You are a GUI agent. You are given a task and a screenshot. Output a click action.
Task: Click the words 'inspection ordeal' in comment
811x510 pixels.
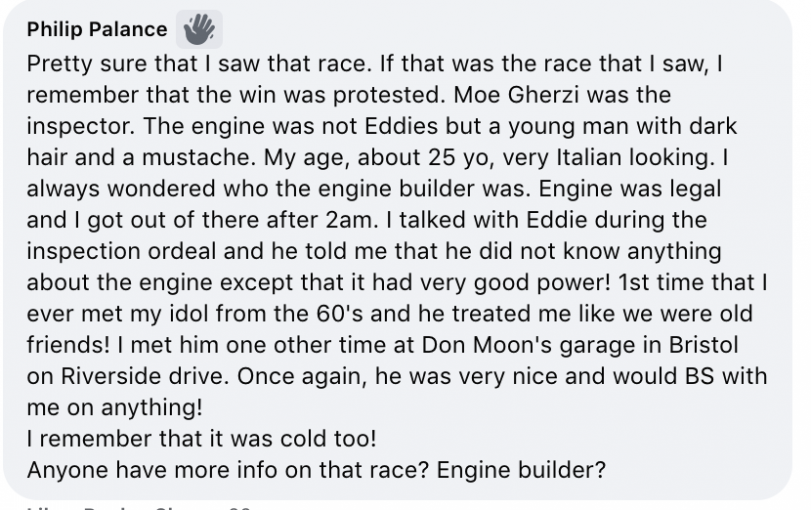(122, 251)
